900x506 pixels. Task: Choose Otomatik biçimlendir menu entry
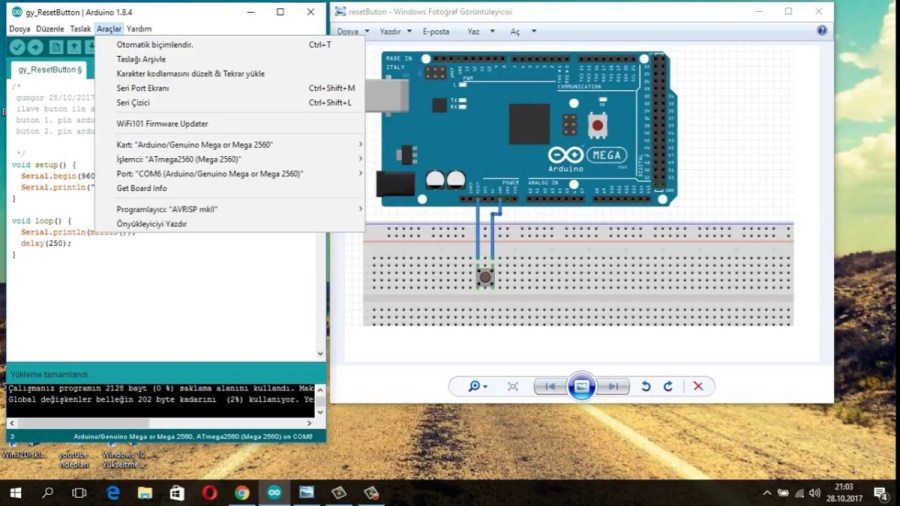tap(230, 44)
